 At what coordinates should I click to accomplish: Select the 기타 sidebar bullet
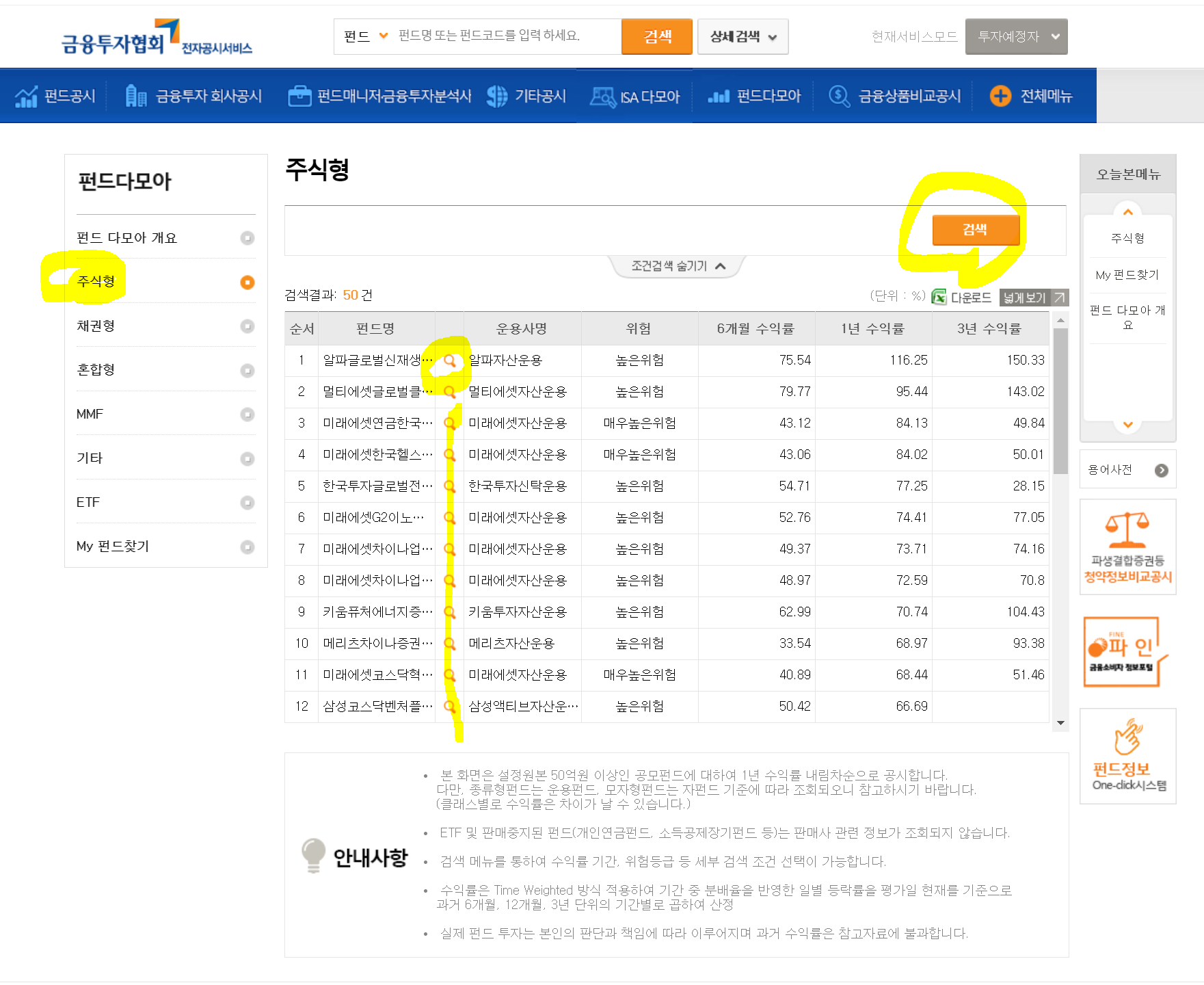(x=248, y=459)
